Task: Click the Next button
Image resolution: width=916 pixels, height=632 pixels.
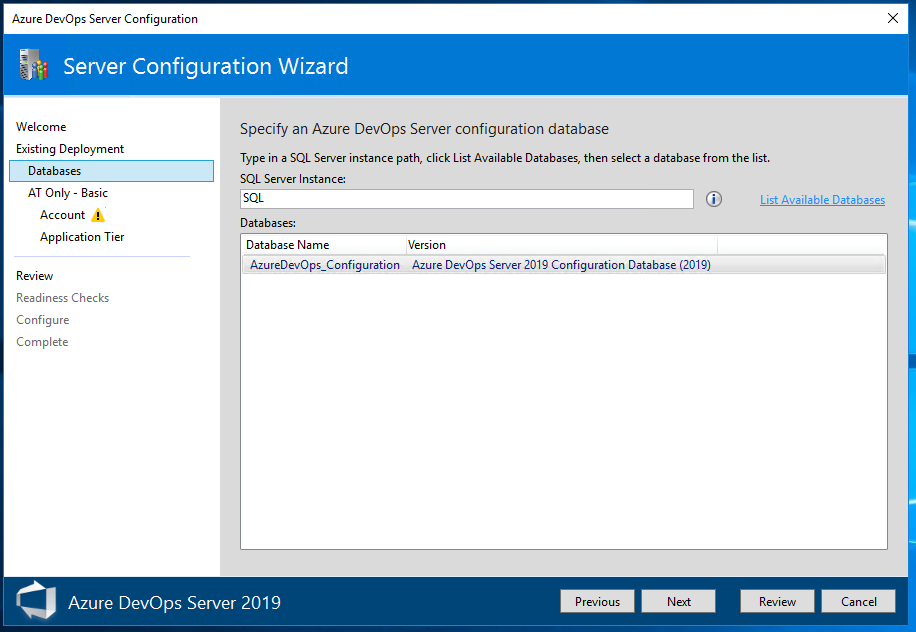Action: pyautogui.click(x=678, y=601)
